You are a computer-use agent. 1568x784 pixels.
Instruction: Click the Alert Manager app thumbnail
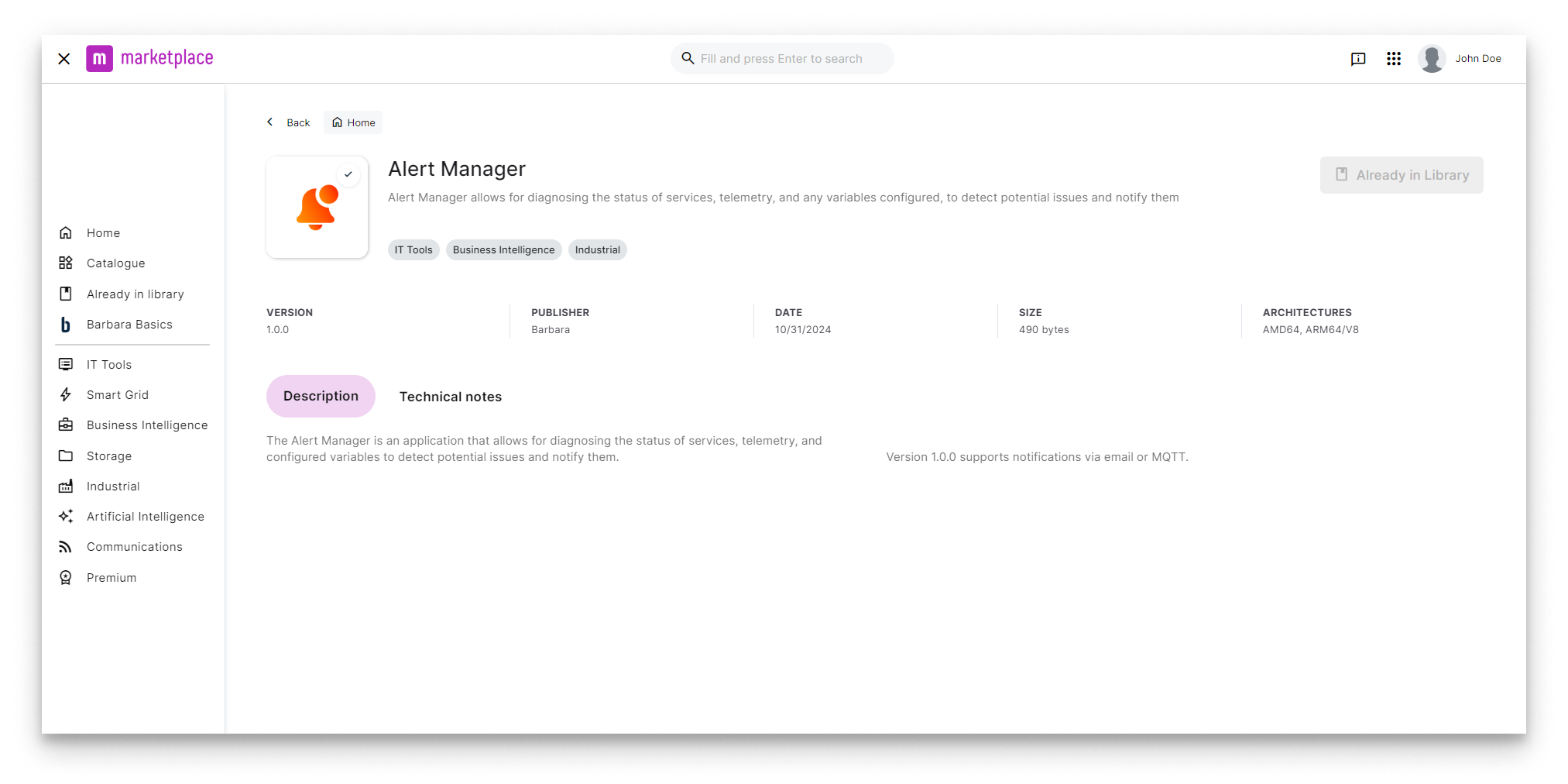[x=317, y=206]
